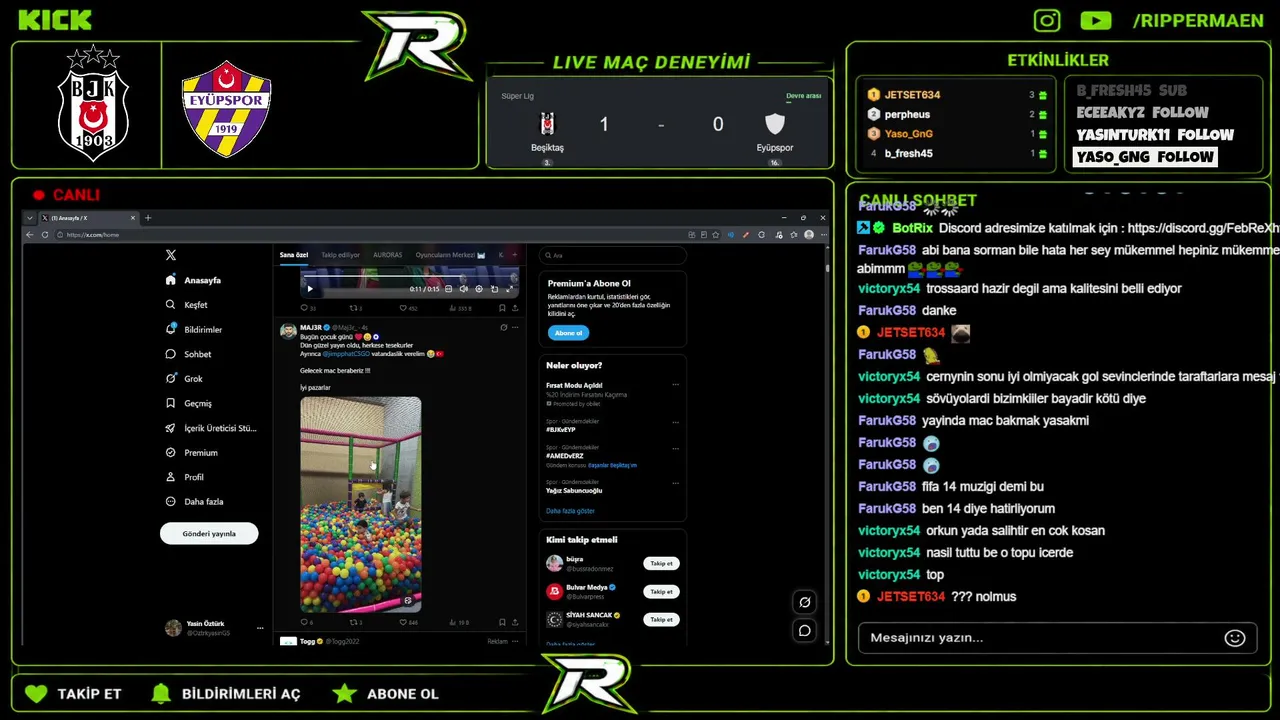The image size is (1280, 720).
Task: Click the X search field Ara
Action: 612,255
